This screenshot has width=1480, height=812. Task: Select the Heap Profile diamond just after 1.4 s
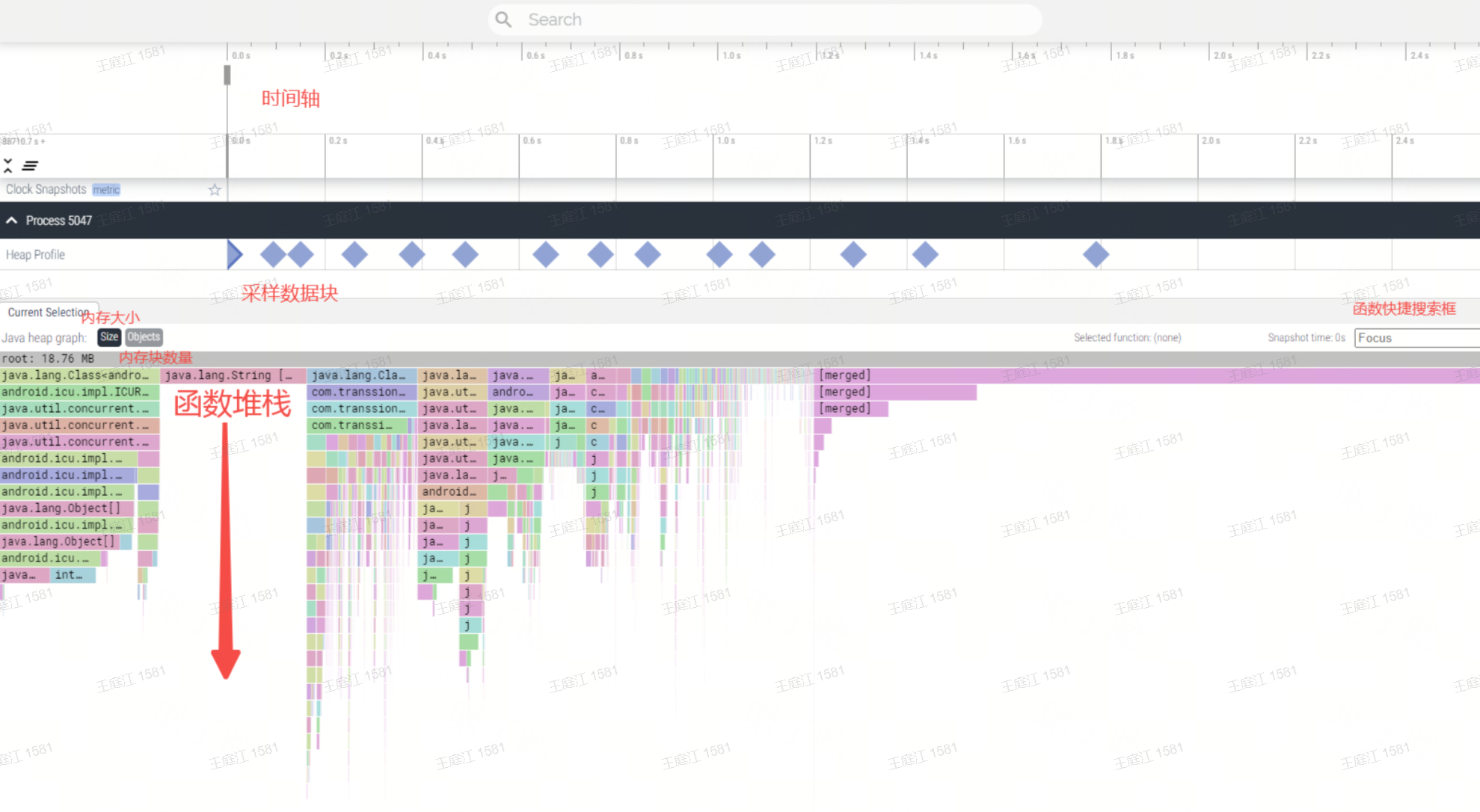[x=925, y=255]
